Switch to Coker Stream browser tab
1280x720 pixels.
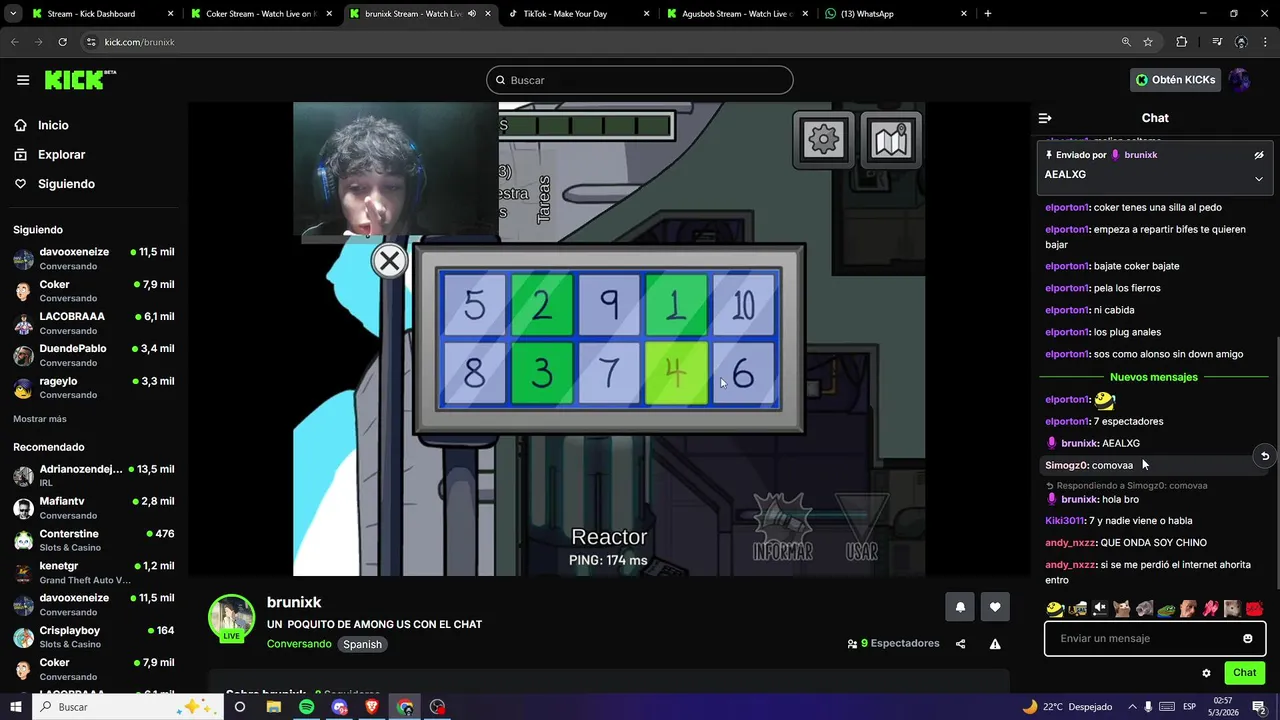click(260, 14)
